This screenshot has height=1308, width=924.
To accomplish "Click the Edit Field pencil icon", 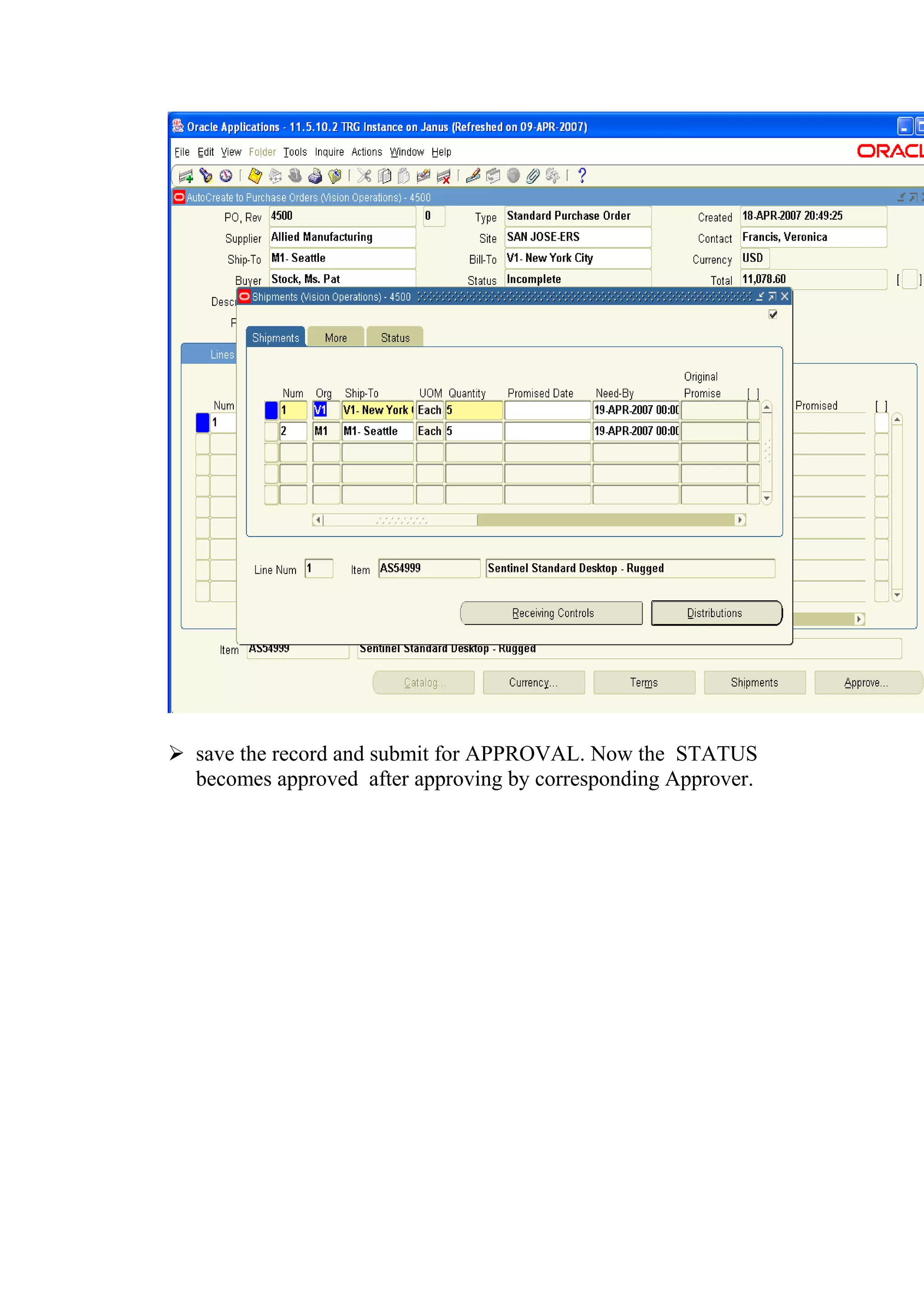I will click(473, 176).
